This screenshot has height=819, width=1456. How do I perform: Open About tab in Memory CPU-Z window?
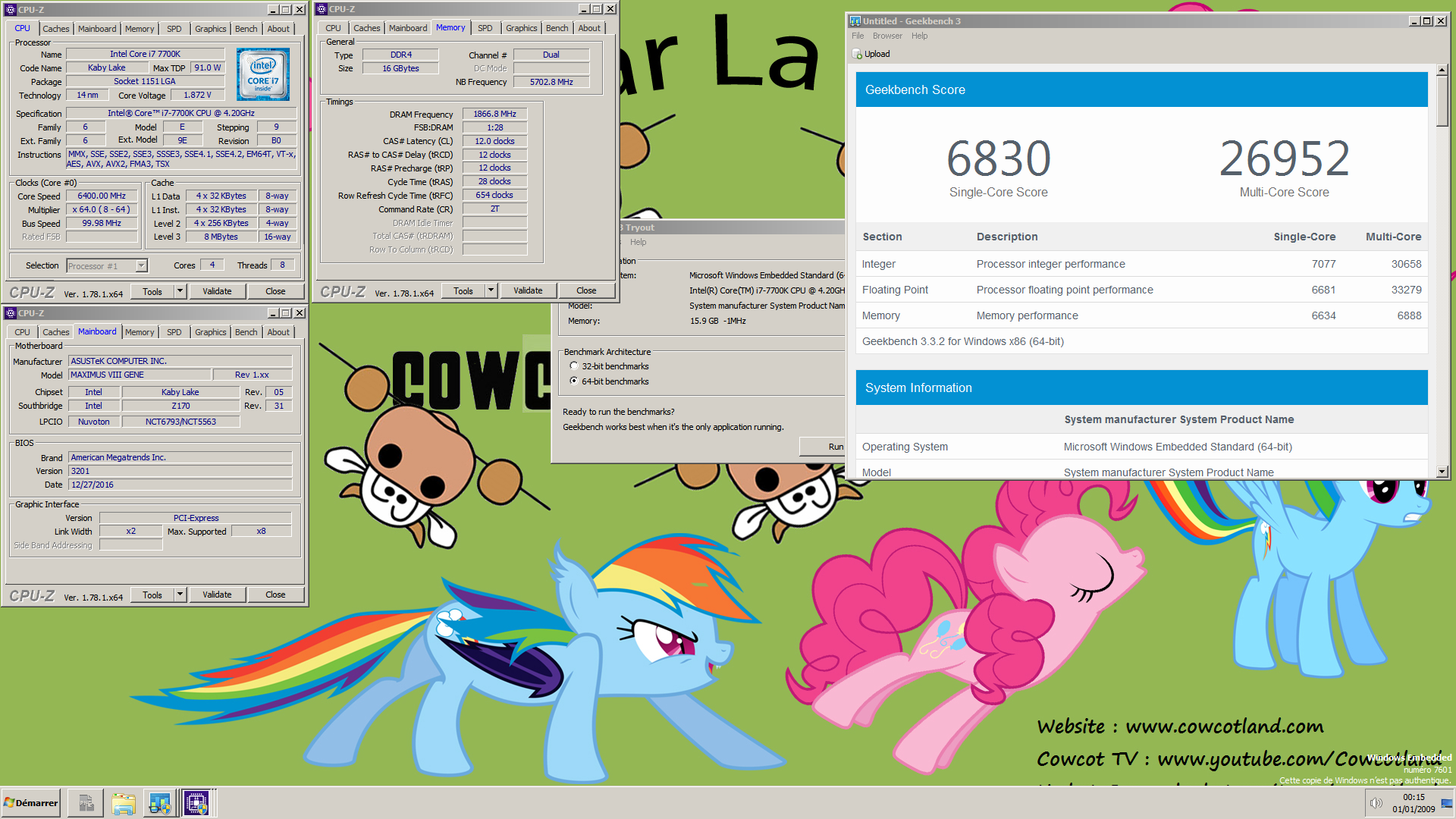[589, 28]
